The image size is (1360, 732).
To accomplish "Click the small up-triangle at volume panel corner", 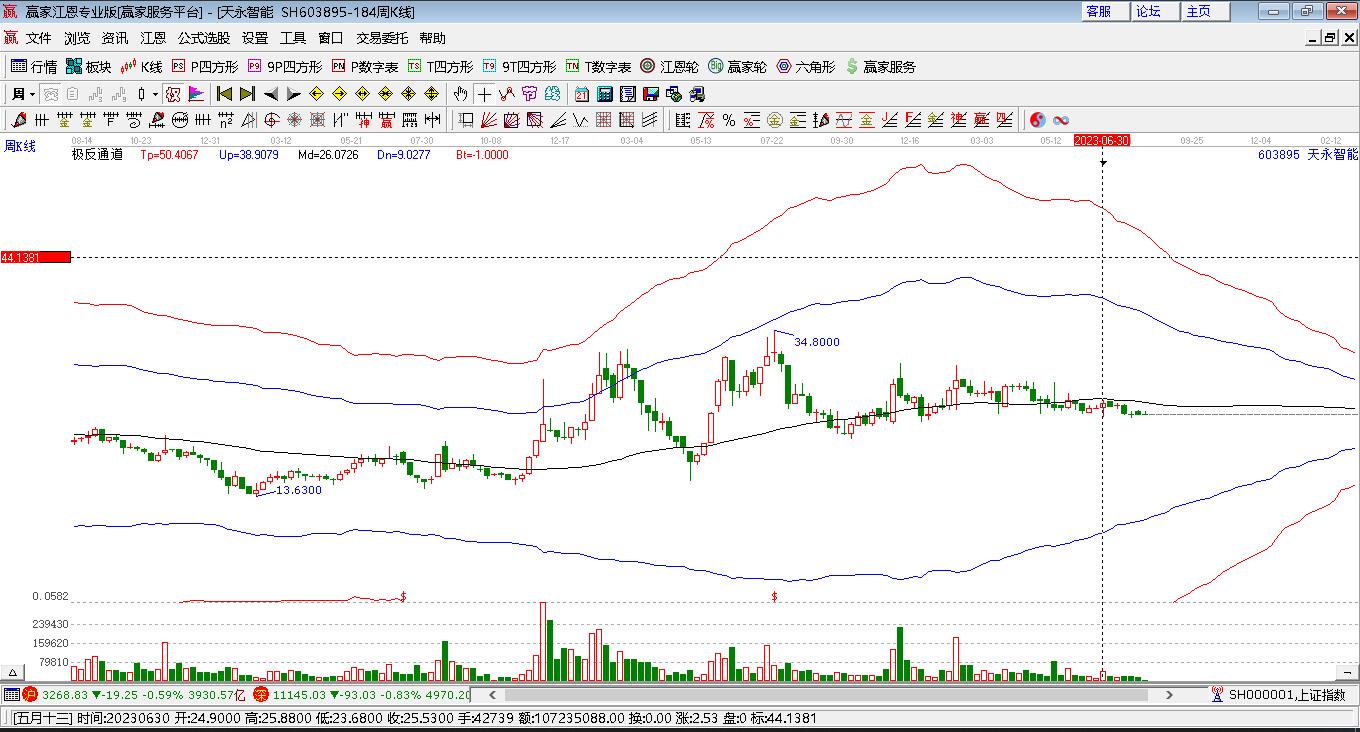I will [x=14, y=672].
